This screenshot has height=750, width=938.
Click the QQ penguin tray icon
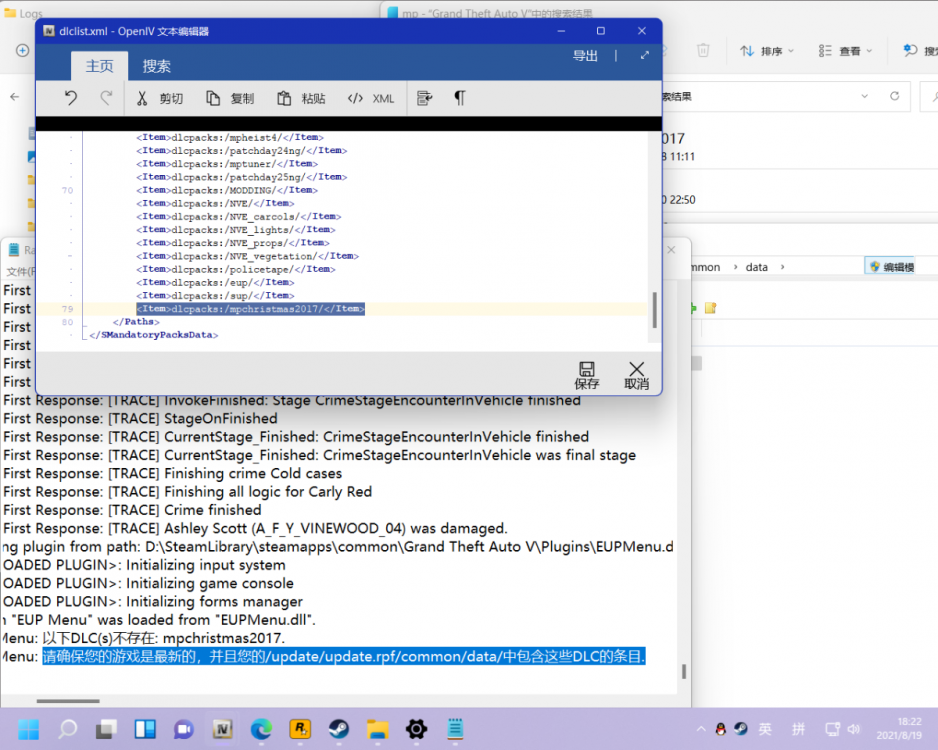click(721, 729)
